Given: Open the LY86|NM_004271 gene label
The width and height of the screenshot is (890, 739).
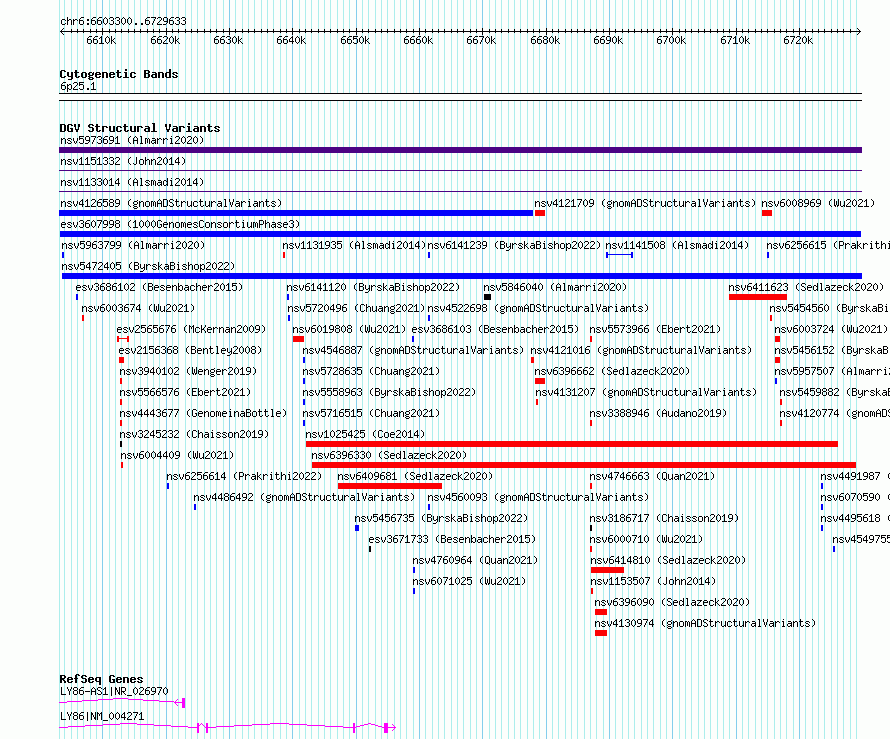Looking at the screenshot, I should coord(102,716).
